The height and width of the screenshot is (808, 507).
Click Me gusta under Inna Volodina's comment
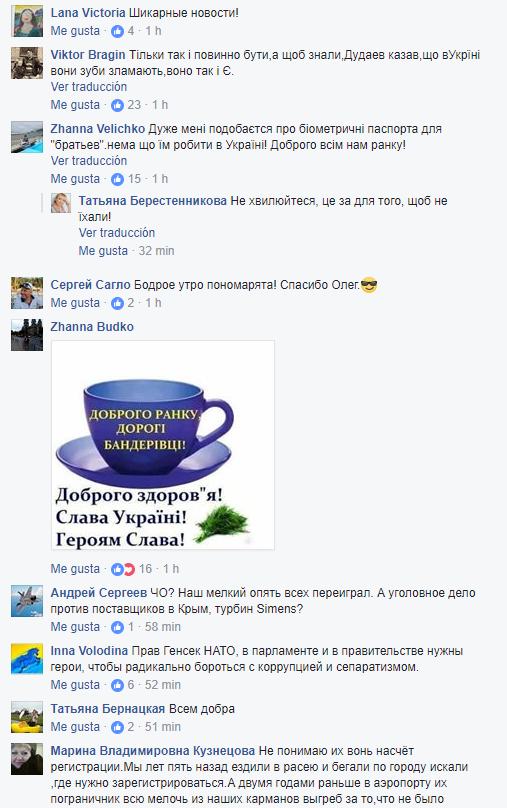[x=75, y=685]
